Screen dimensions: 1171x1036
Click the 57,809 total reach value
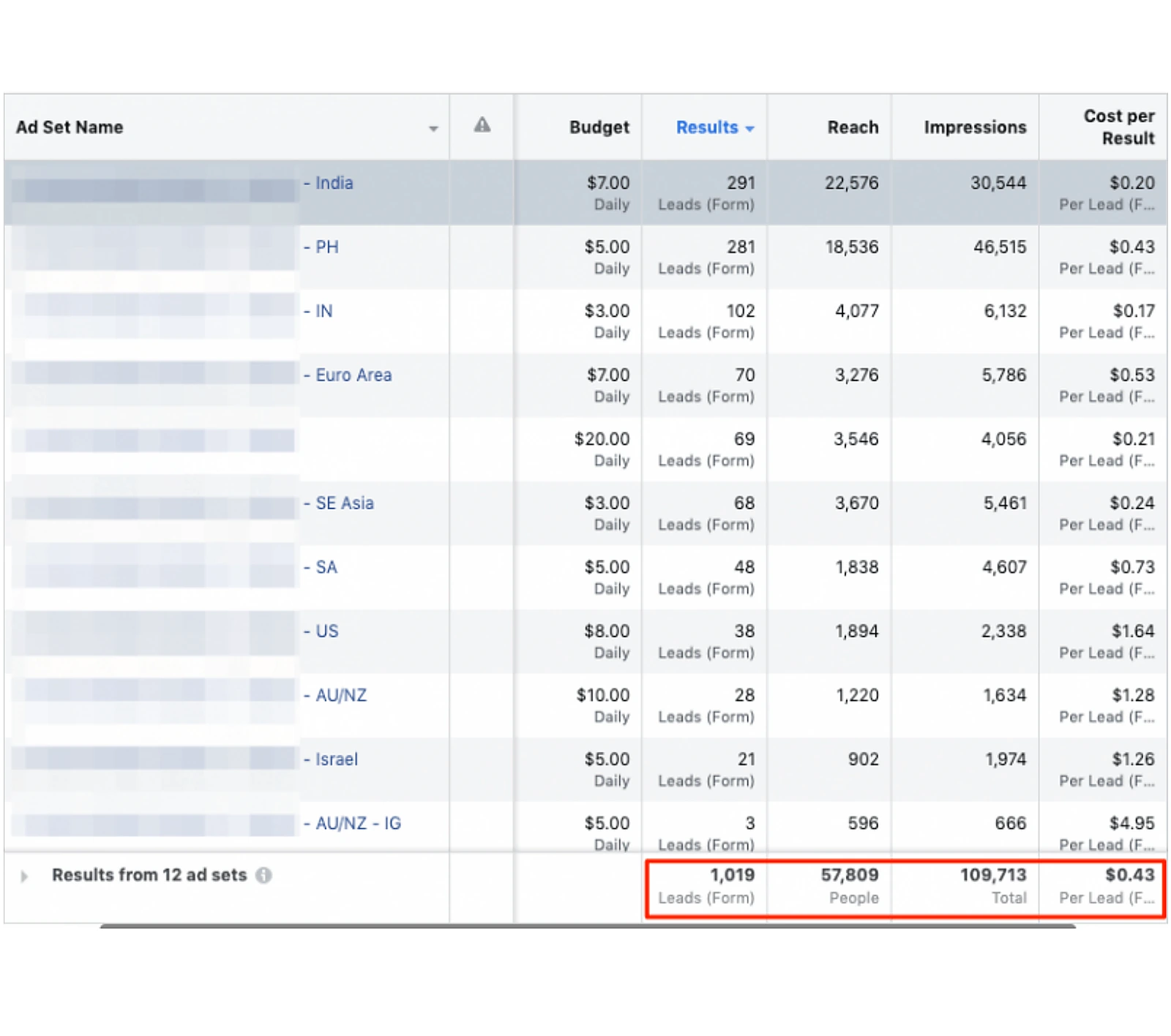850,875
